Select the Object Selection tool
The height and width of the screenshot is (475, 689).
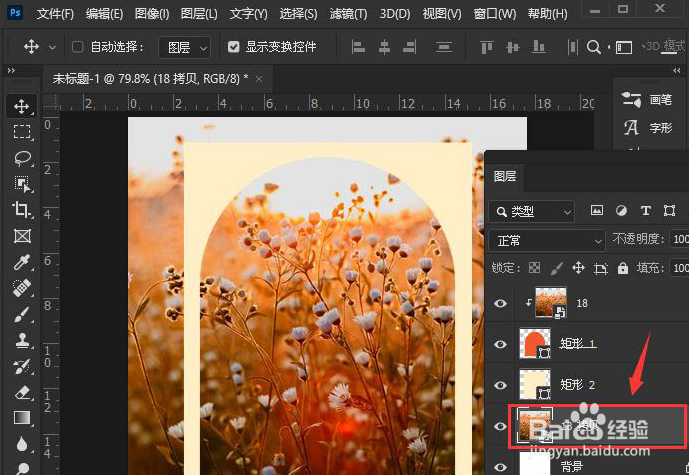click(x=22, y=184)
